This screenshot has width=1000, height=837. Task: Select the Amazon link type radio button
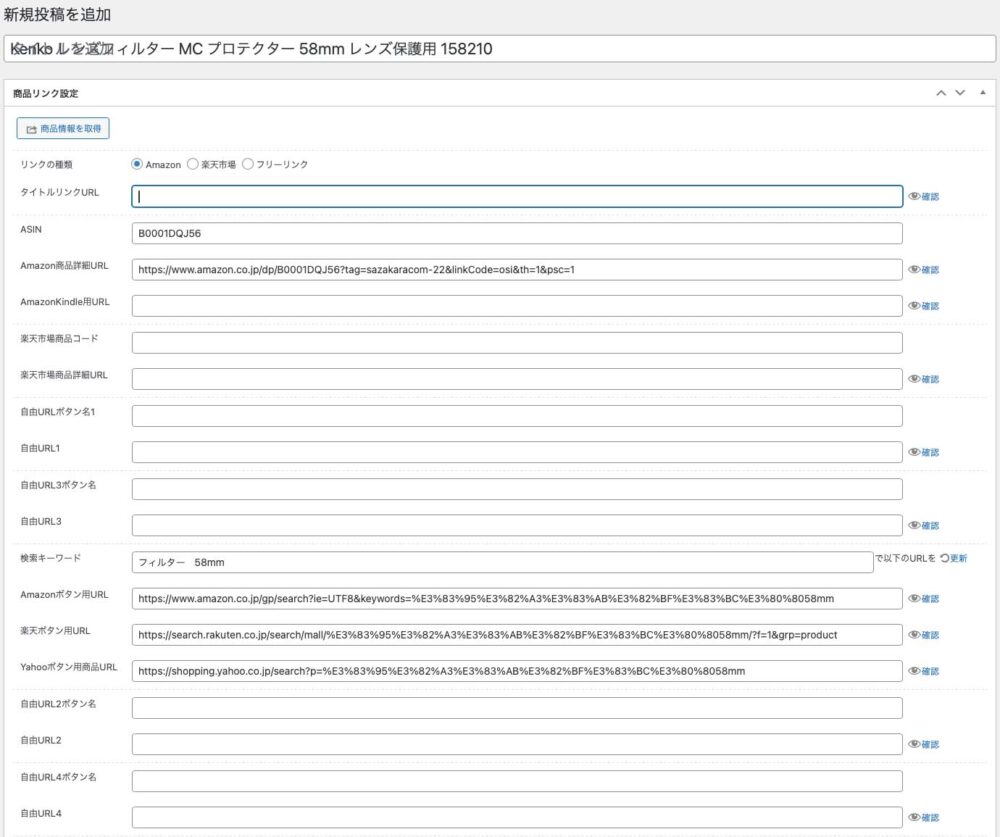pos(138,165)
